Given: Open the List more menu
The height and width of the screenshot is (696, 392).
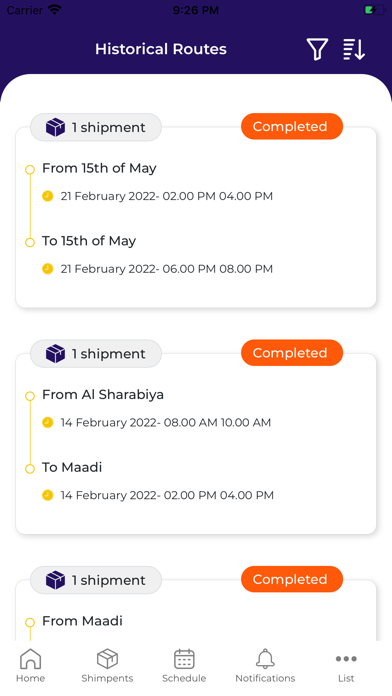Looking at the screenshot, I should click(346, 665).
